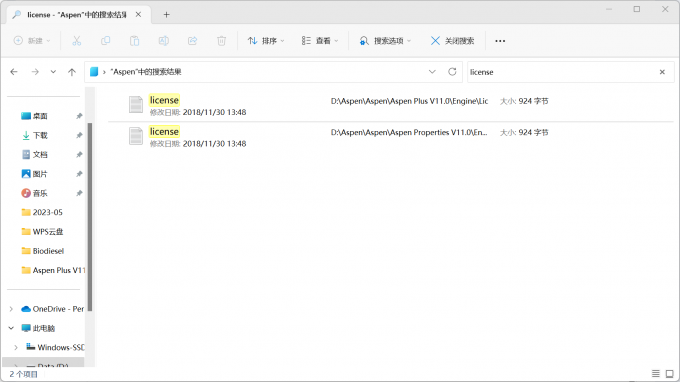This screenshot has height=382, width=680.
Task: Expand address bar history dropdown
Action: [432, 72]
